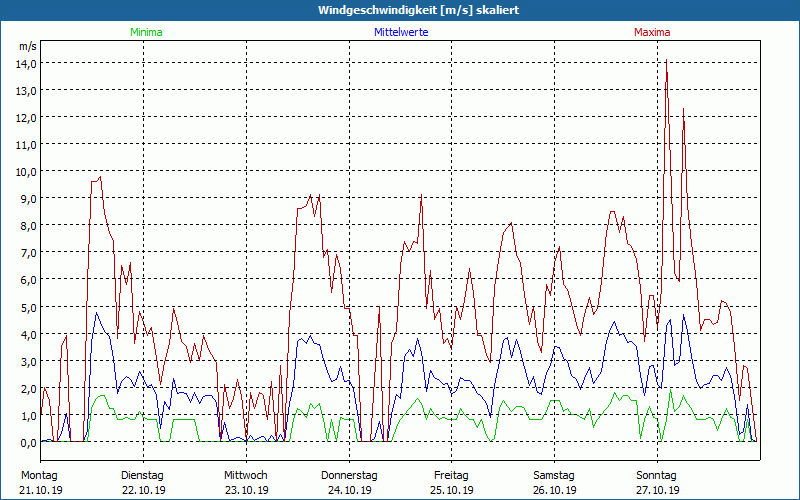
Task: Click the 2,0 y-axis value
Action: point(28,389)
